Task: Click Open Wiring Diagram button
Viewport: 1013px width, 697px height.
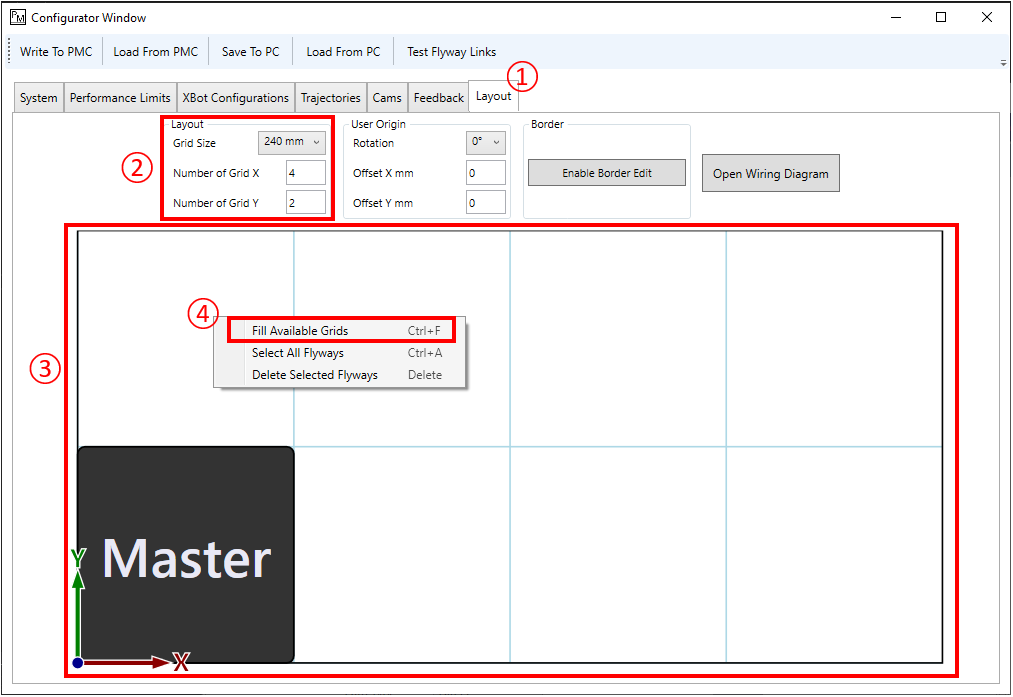Action: 770,174
